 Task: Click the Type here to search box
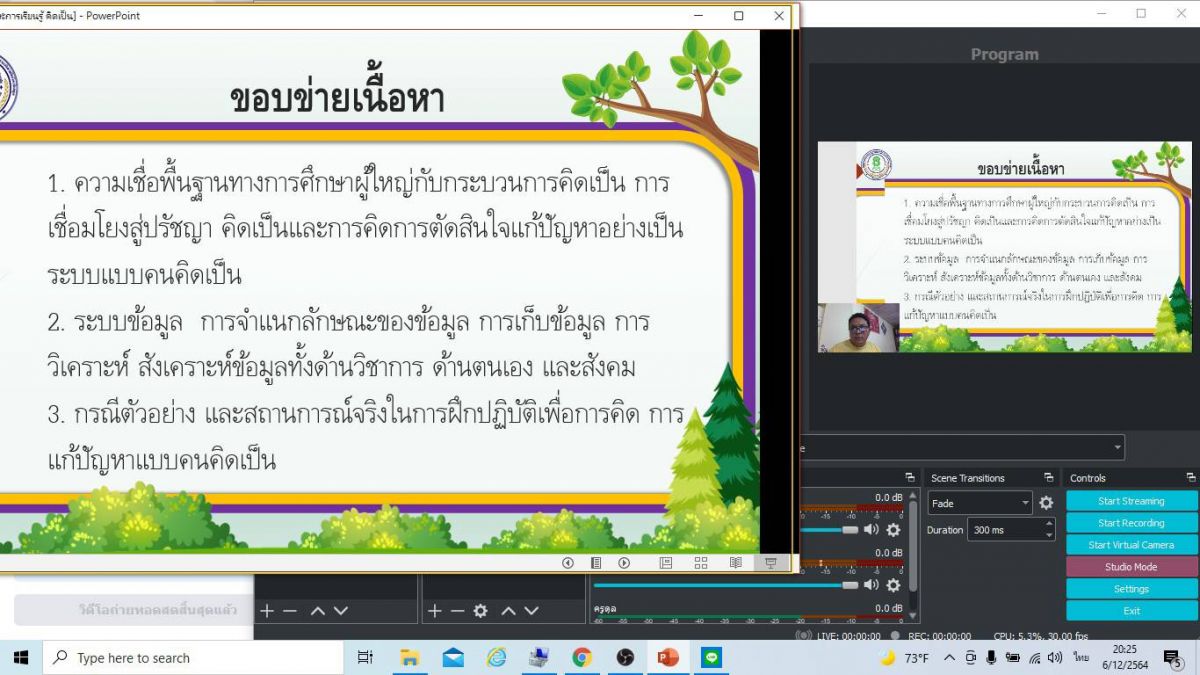[195, 658]
